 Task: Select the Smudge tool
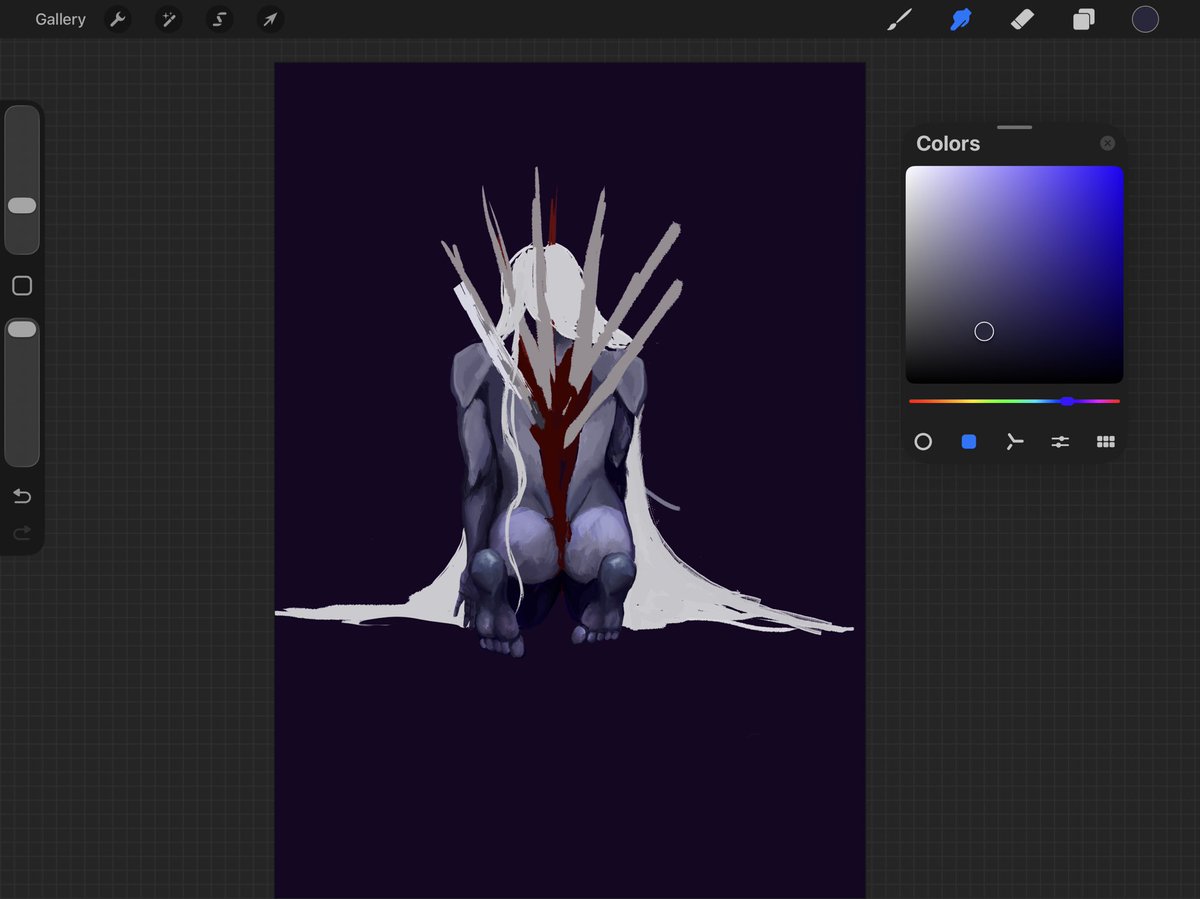(961, 19)
